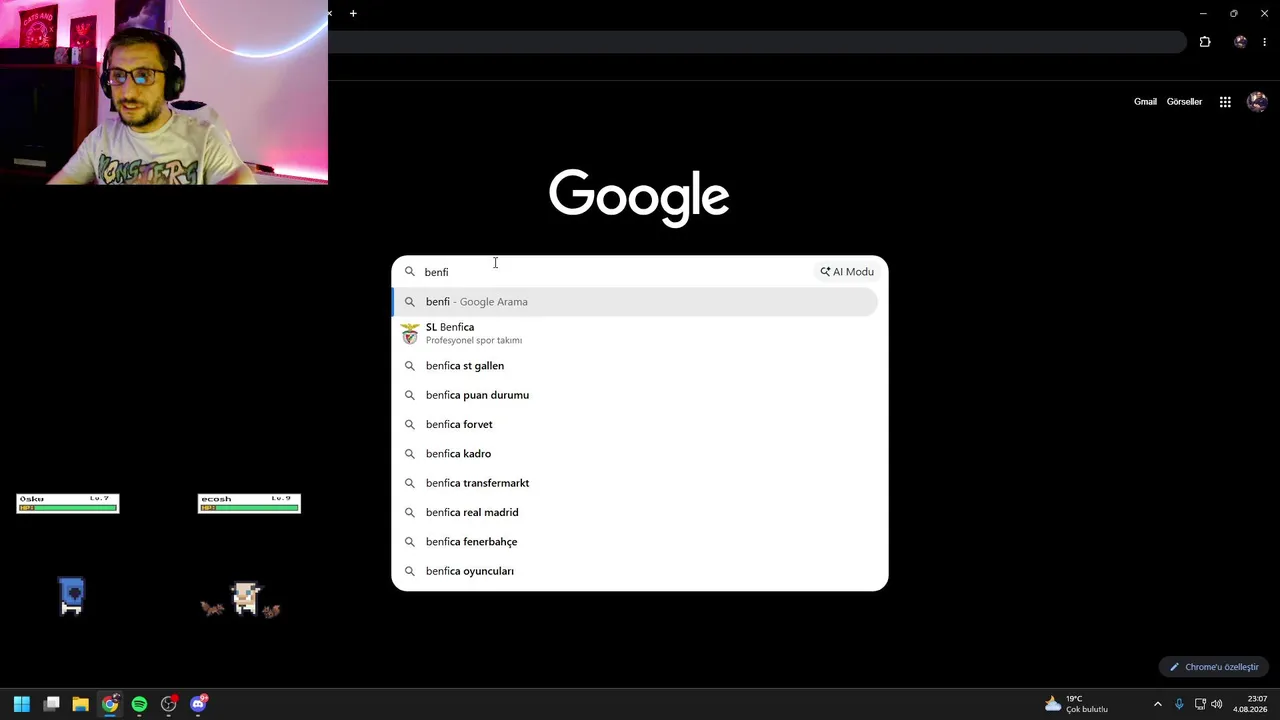Open the Windows Start menu
The height and width of the screenshot is (720, 1280).
[22, 704]
